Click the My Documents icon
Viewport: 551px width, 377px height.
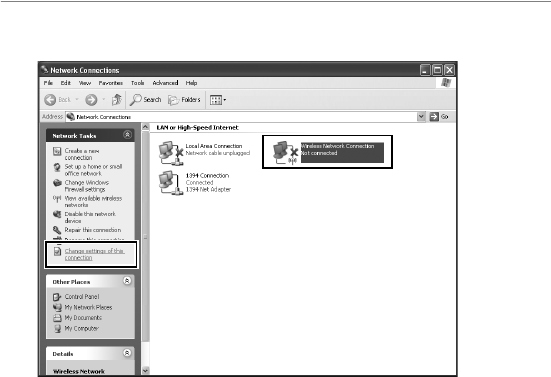coord(57,318)
